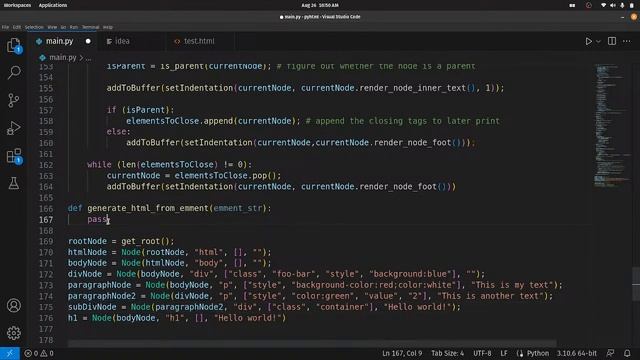The width and height of the screenshot is (640, 360).
Task: Click the else keyword on line 159
Action: pos(116,132)
